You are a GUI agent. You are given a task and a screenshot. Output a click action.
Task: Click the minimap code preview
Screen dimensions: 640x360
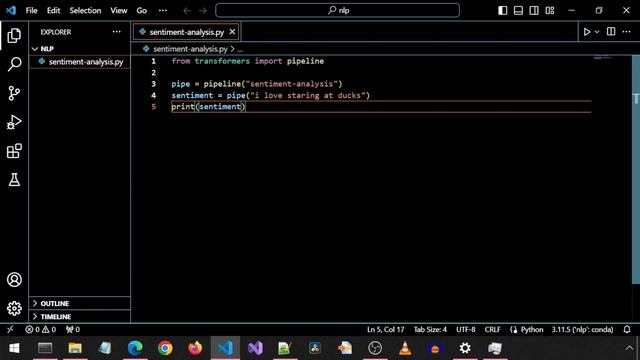[603, 58]
